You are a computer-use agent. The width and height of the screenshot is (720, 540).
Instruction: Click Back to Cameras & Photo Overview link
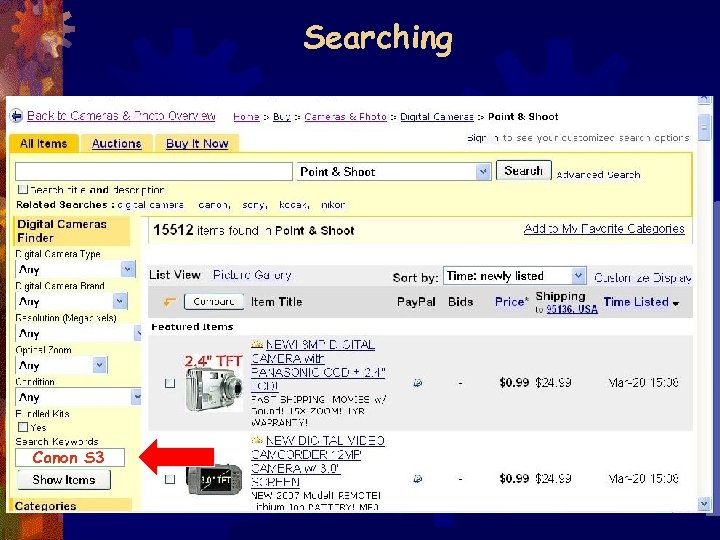pos(121,116)
